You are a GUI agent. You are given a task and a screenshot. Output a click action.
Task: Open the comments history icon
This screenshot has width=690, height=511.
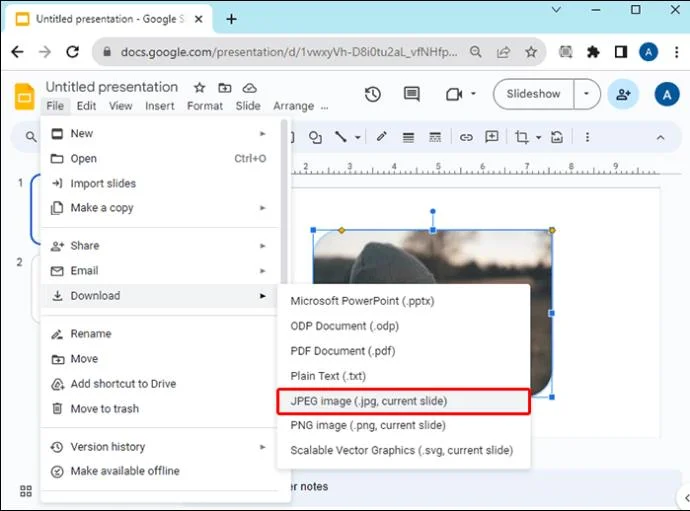click(x=411, y=94)
